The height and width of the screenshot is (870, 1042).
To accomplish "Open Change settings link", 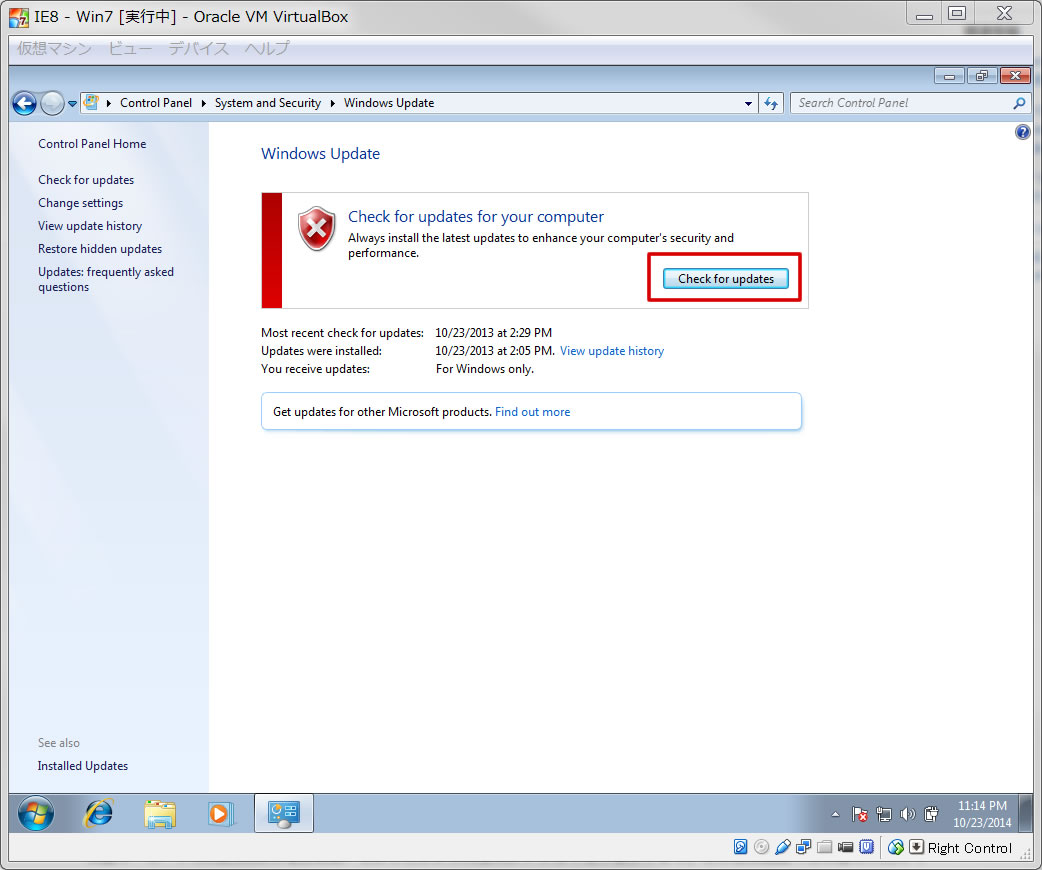I will pyautogui.click(x=80, y=203).
